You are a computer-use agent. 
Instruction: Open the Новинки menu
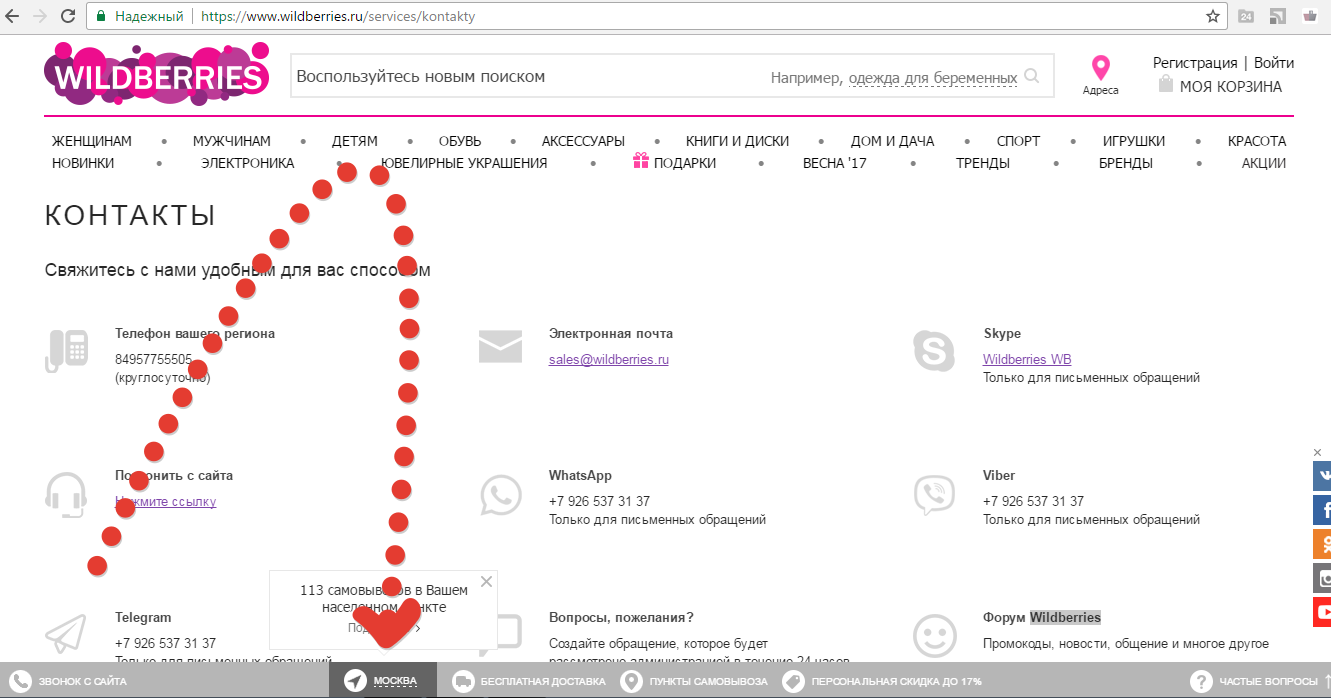pyautogui.click(x=83, y=163)
